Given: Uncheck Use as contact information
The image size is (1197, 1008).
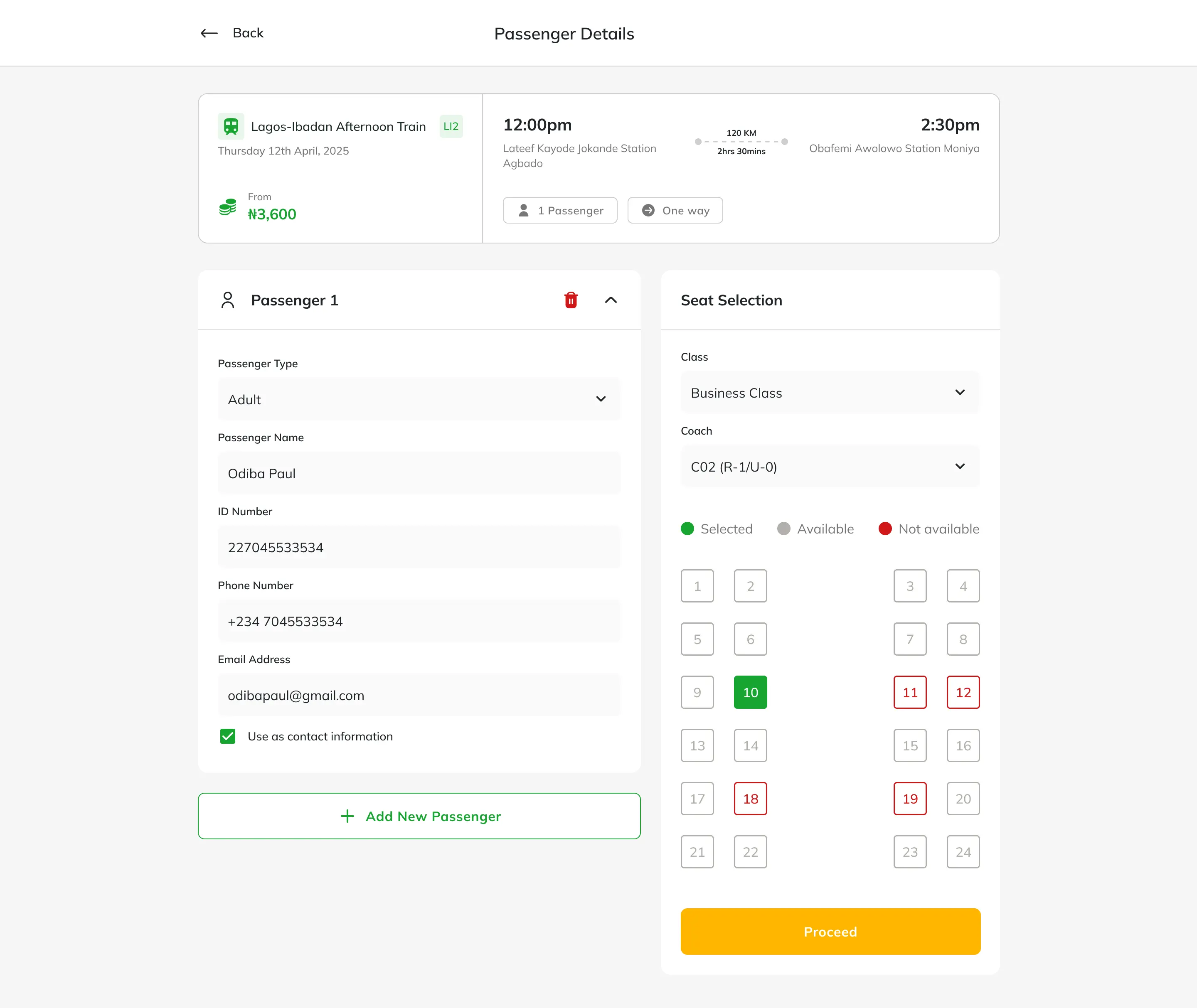Looking at the screenshot, I should tap(227, 736).
